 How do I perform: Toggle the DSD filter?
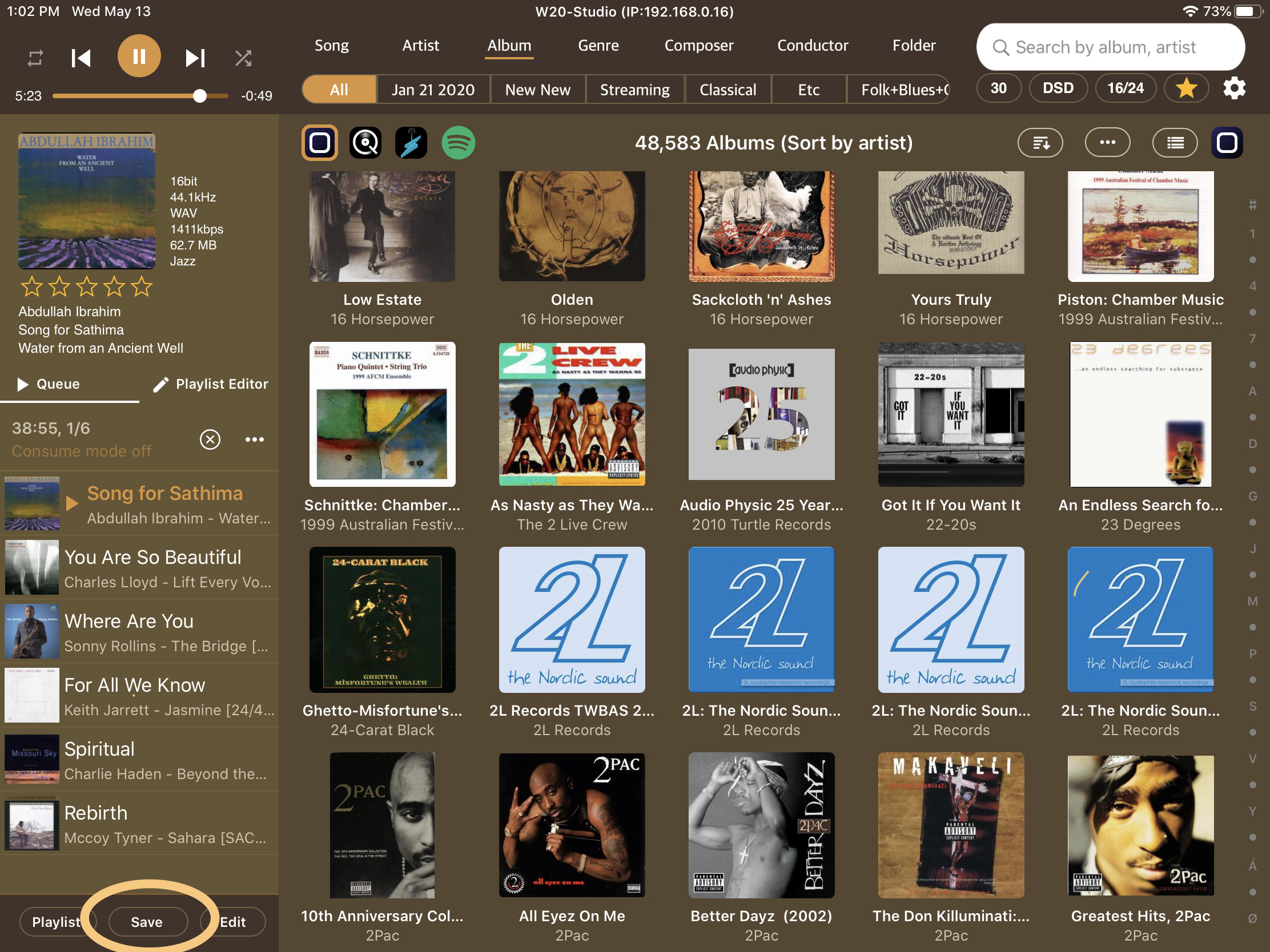[x=1058, y=88]
